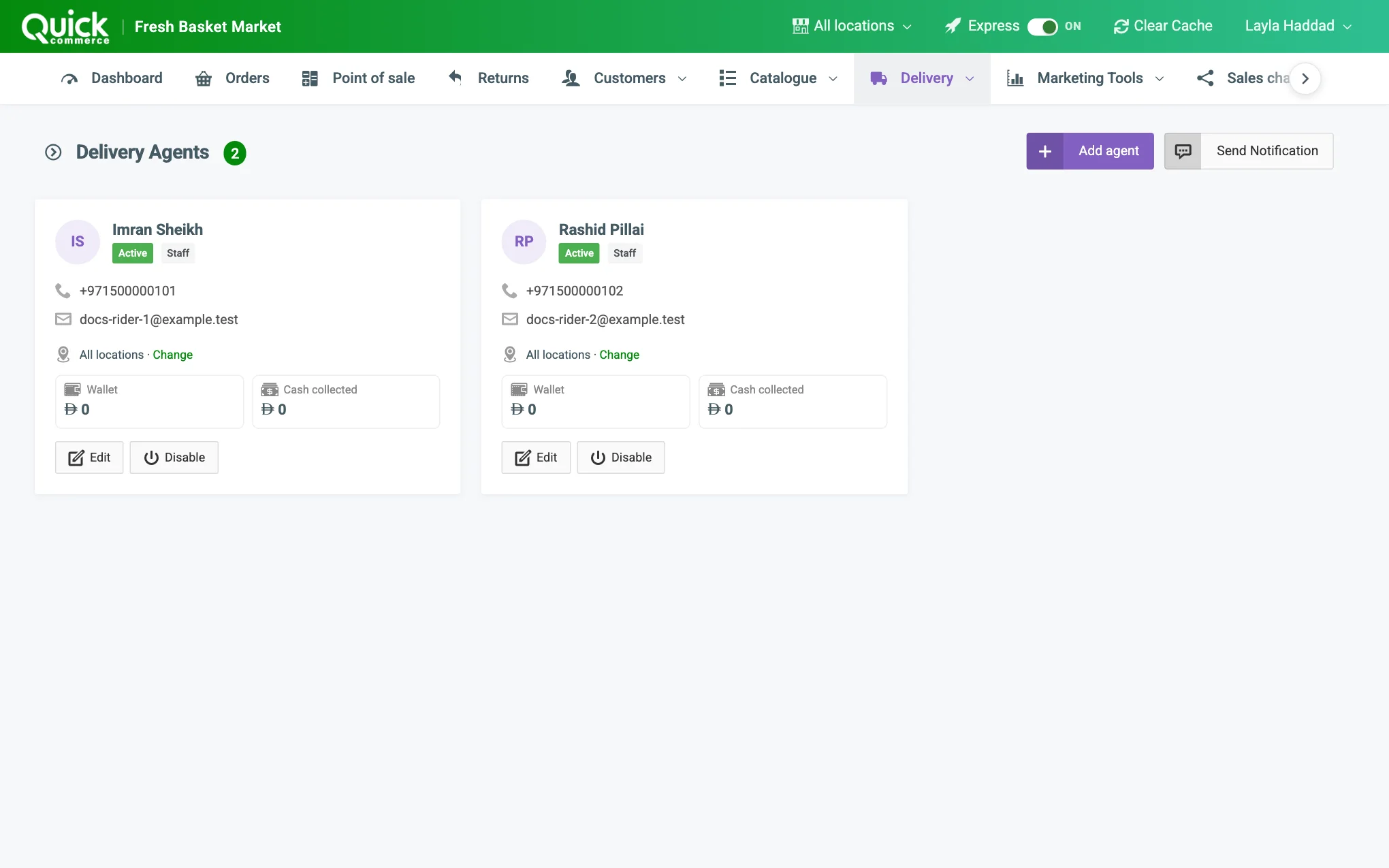Open the Layla Haddad user menu
Image resolution: width=1389 pixels, height=868 pixels.
coord(1298,26)
